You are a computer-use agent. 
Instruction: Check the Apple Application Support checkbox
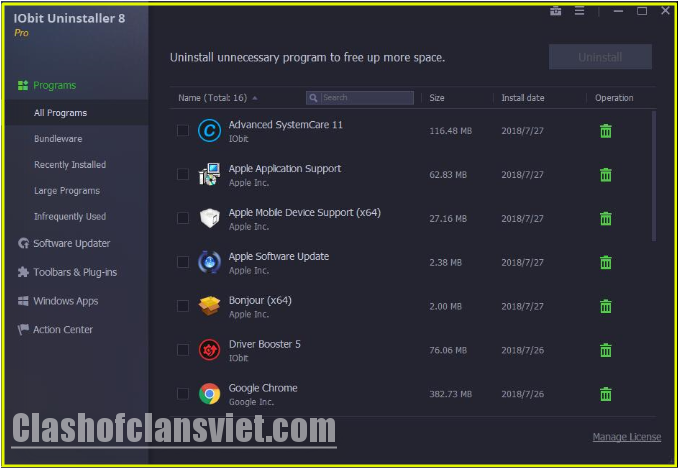tap(183, 175)
